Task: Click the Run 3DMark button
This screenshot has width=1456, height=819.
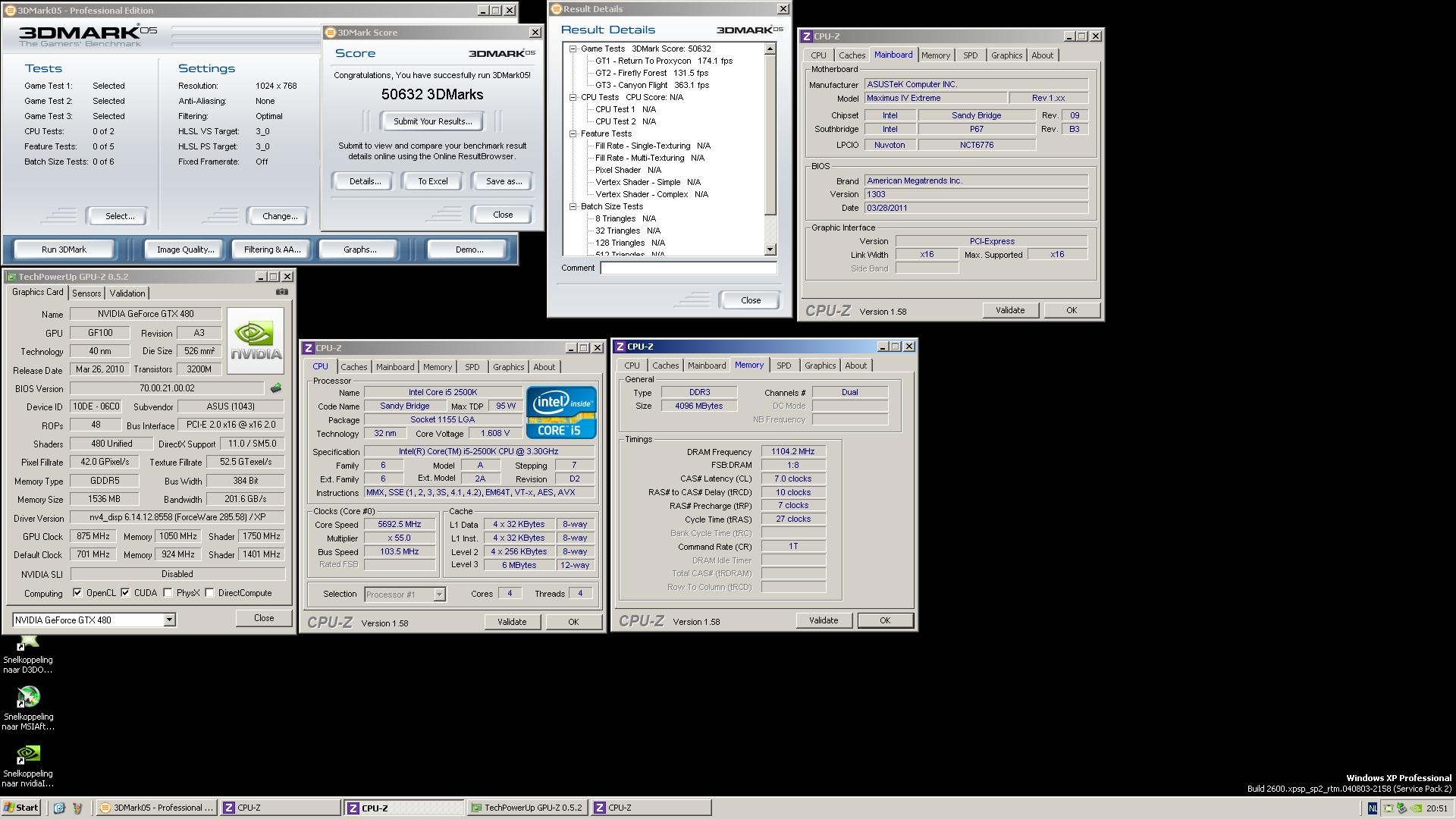Action: (x=64, y=249)
